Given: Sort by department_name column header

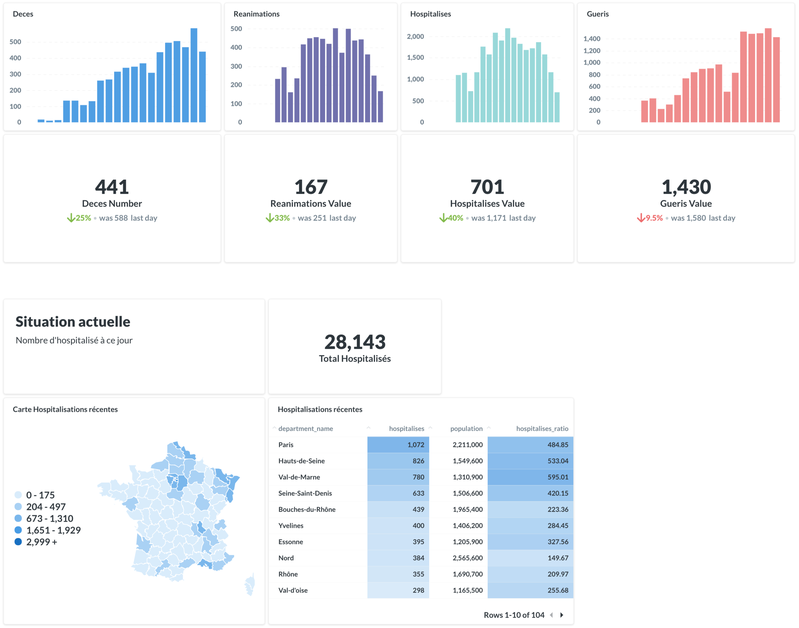Looking at the screenshot, I should click(x=305, y=429).
